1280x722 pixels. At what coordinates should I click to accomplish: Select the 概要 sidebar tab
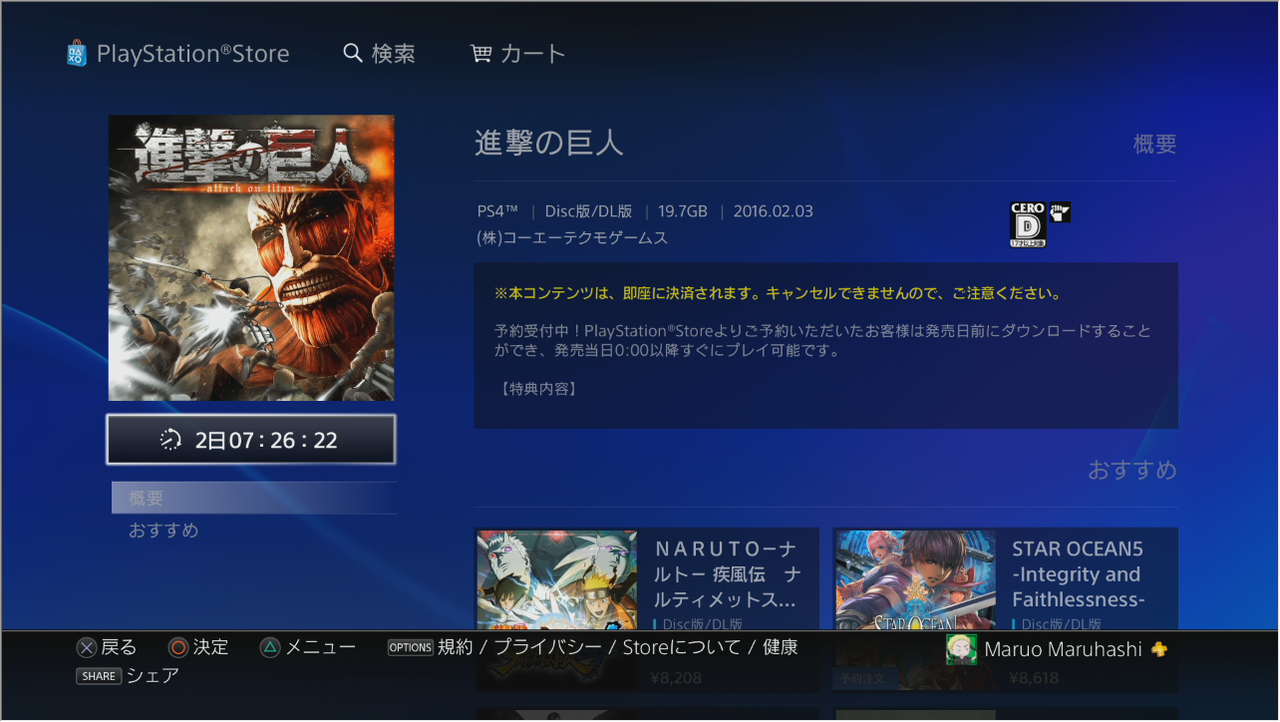coord(254,498)
